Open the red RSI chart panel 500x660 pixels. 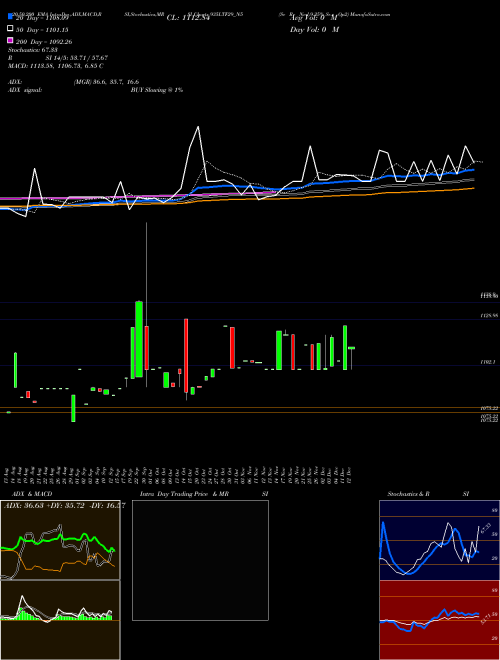439,620
